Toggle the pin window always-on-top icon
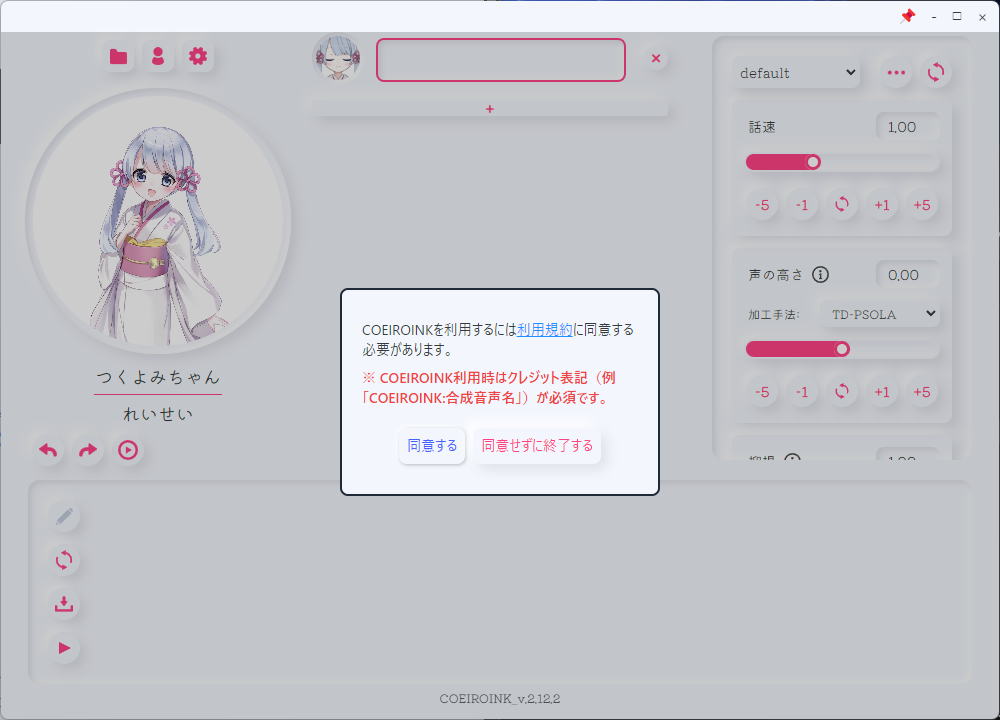 908,17
